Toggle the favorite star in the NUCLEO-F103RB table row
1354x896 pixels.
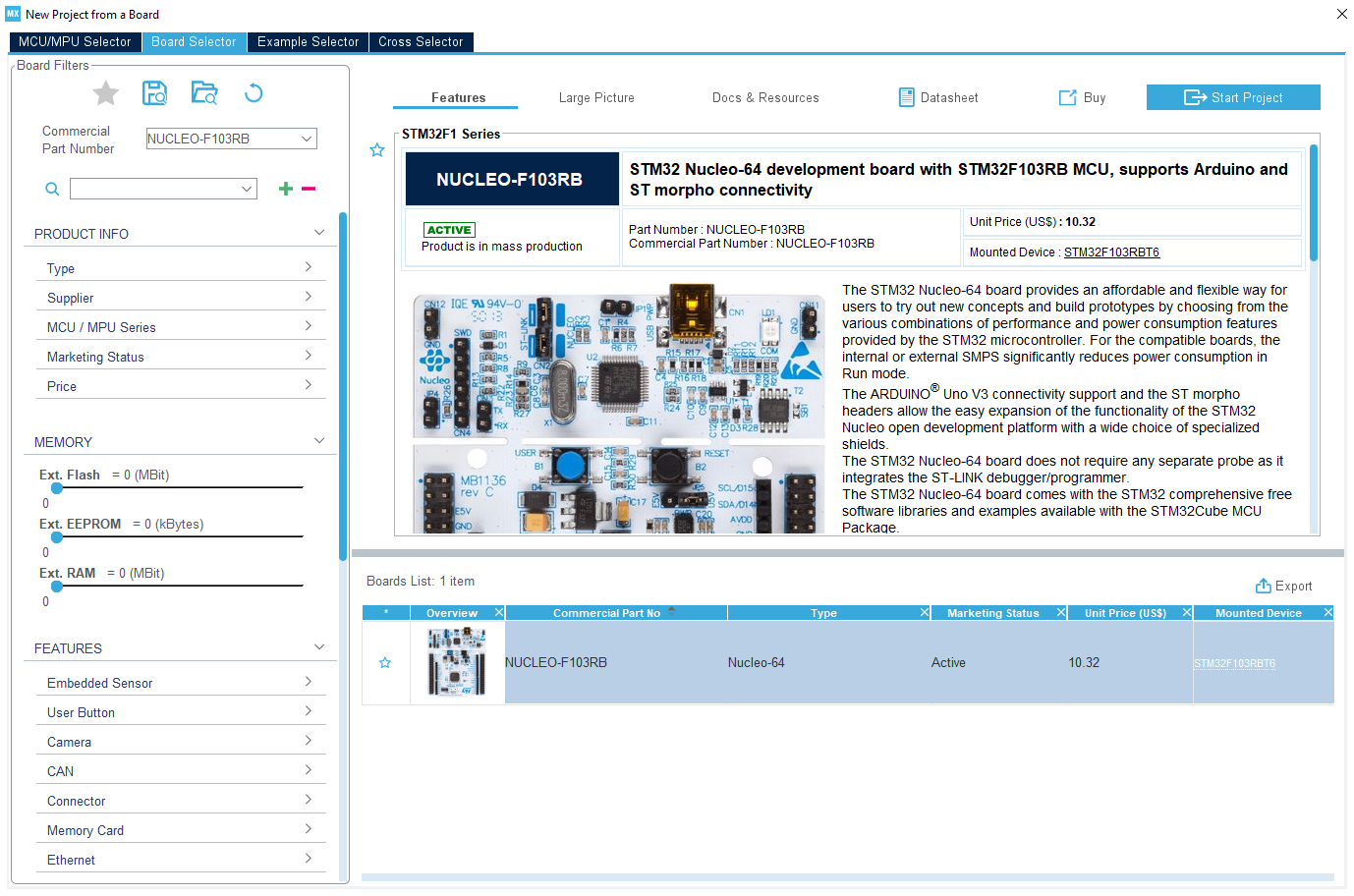[x=385, y=663]
